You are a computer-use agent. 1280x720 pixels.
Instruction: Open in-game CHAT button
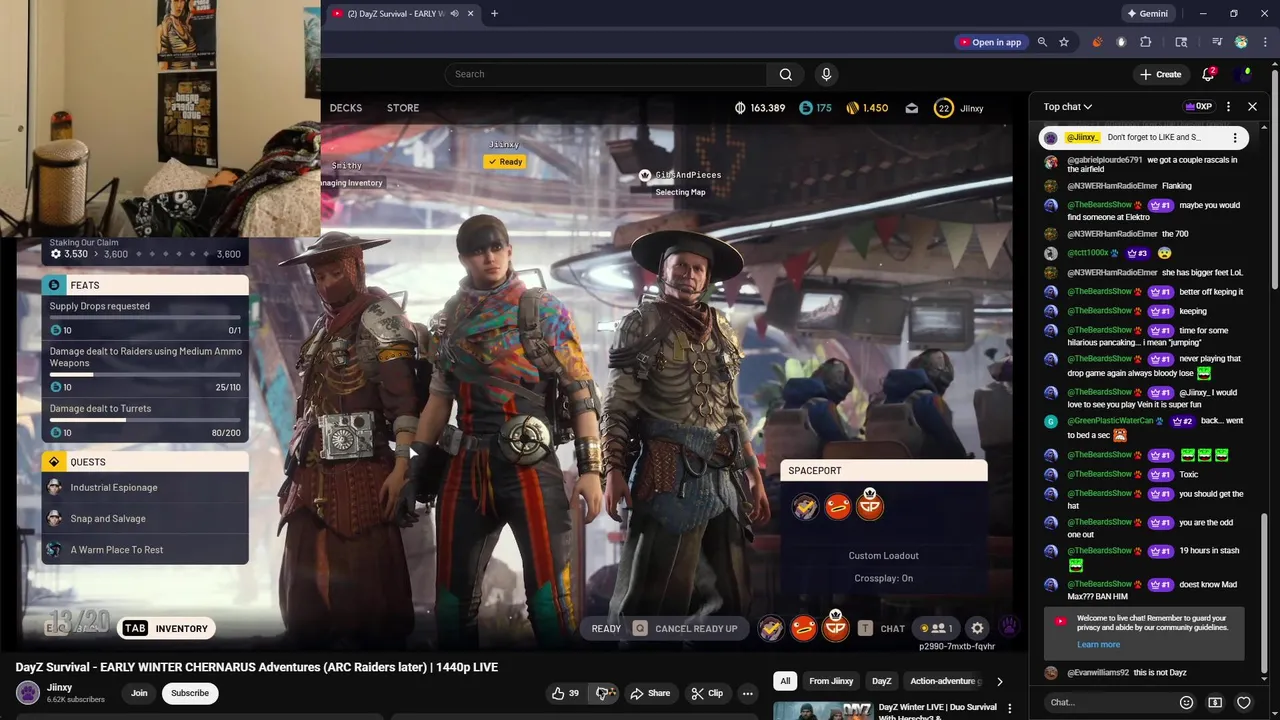coord(882,628)
